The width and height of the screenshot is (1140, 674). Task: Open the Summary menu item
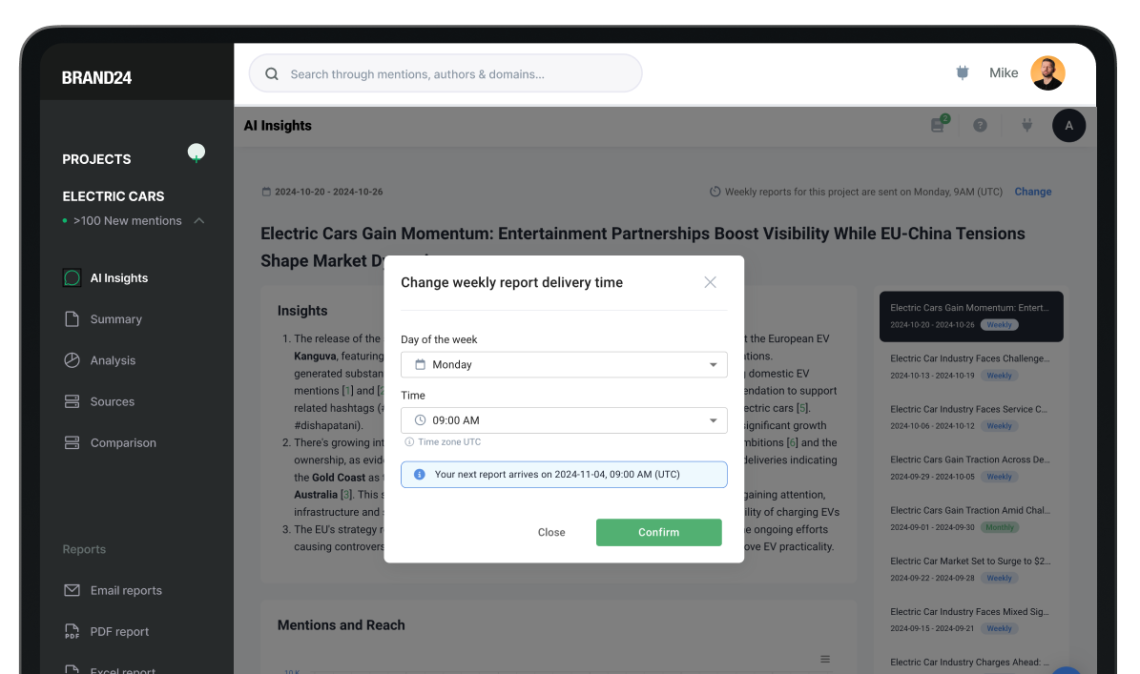(116, 319)
